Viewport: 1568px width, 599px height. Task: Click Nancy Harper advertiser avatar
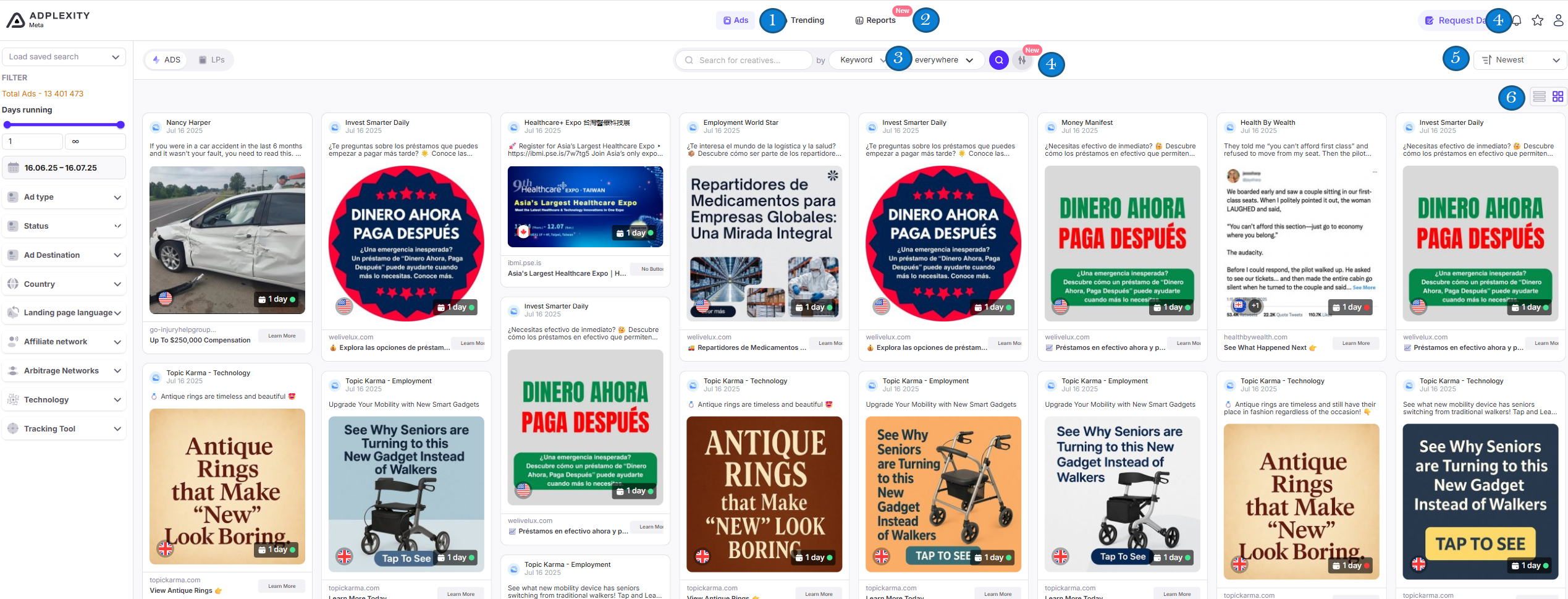coord(156,127)
